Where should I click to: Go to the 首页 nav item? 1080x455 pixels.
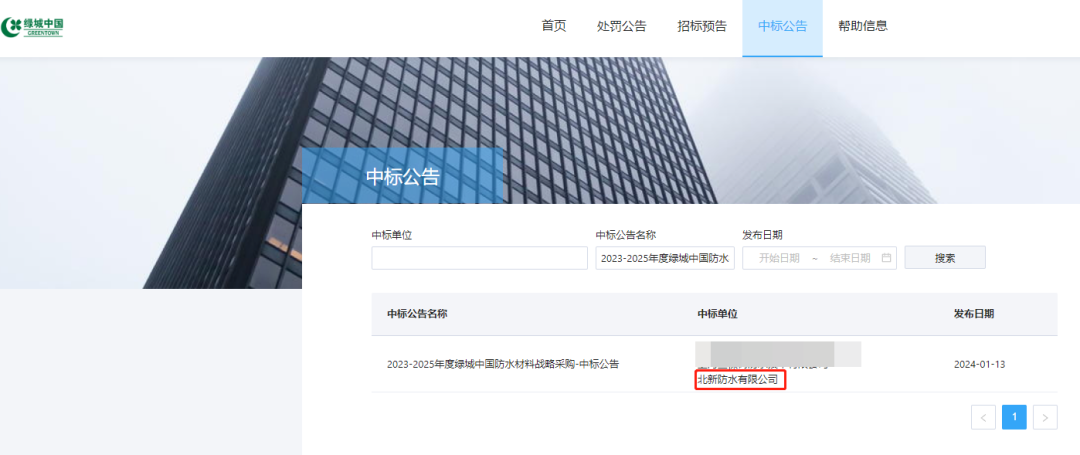pyautogui.click(x=554, y=26)
